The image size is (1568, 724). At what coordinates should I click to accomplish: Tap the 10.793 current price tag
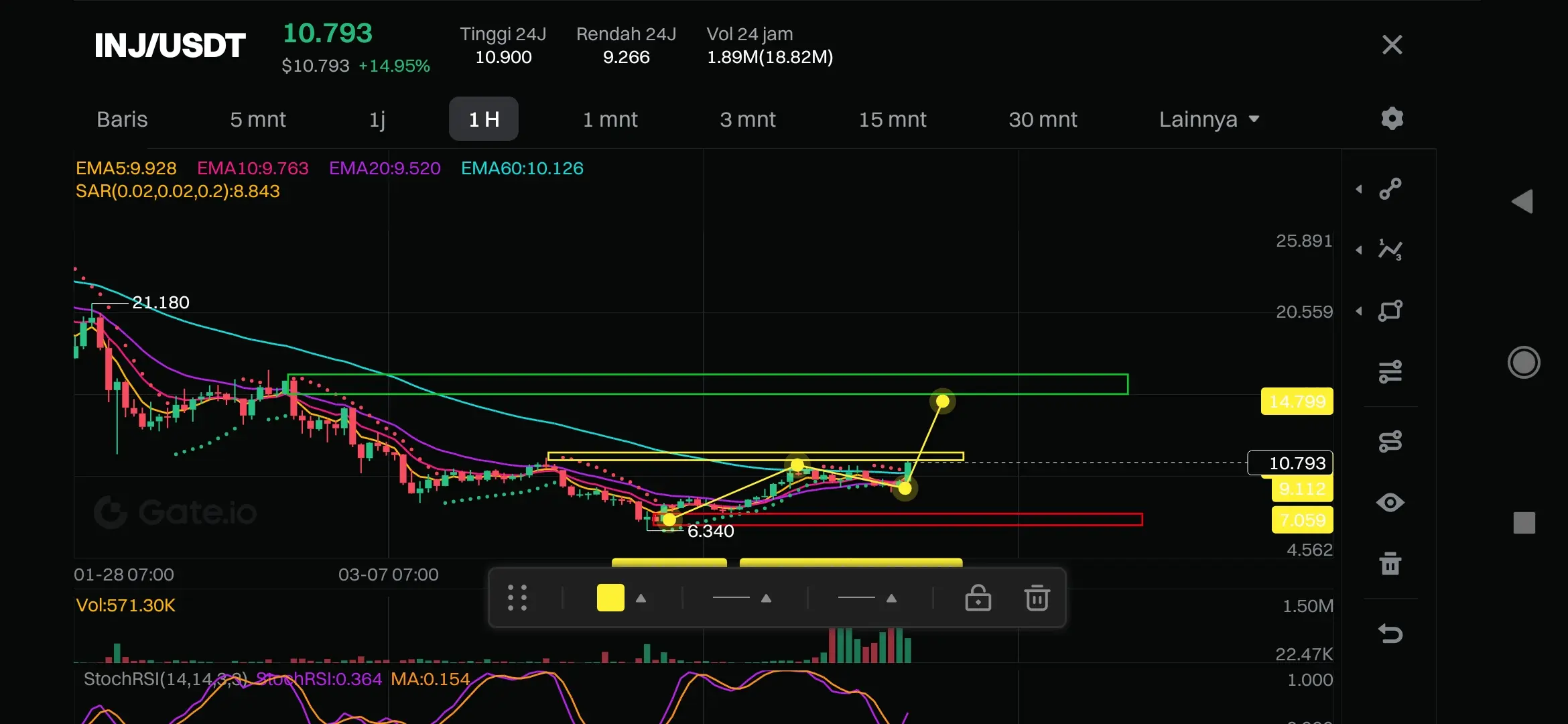tap(1290, 463)
